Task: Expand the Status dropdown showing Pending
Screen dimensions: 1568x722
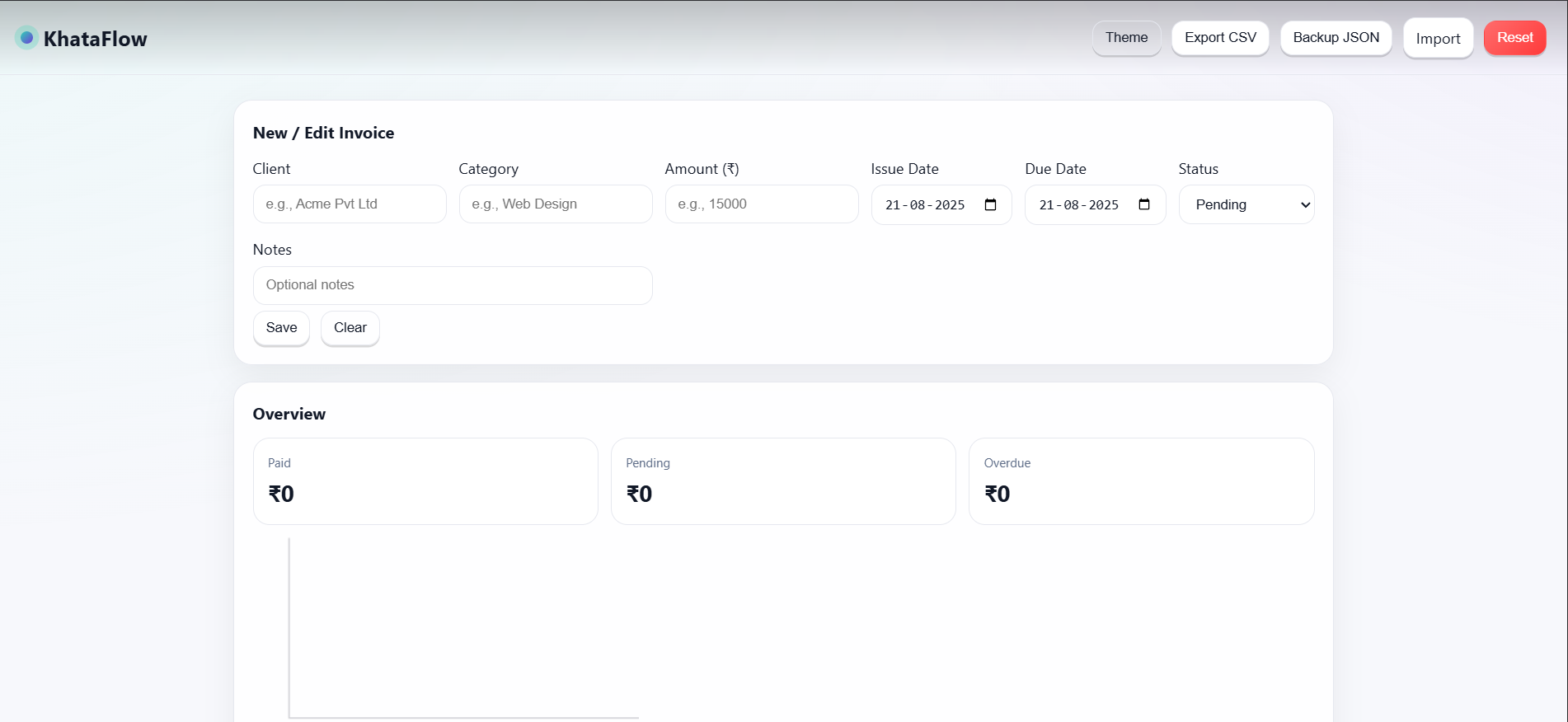Action: (1246, 204)
